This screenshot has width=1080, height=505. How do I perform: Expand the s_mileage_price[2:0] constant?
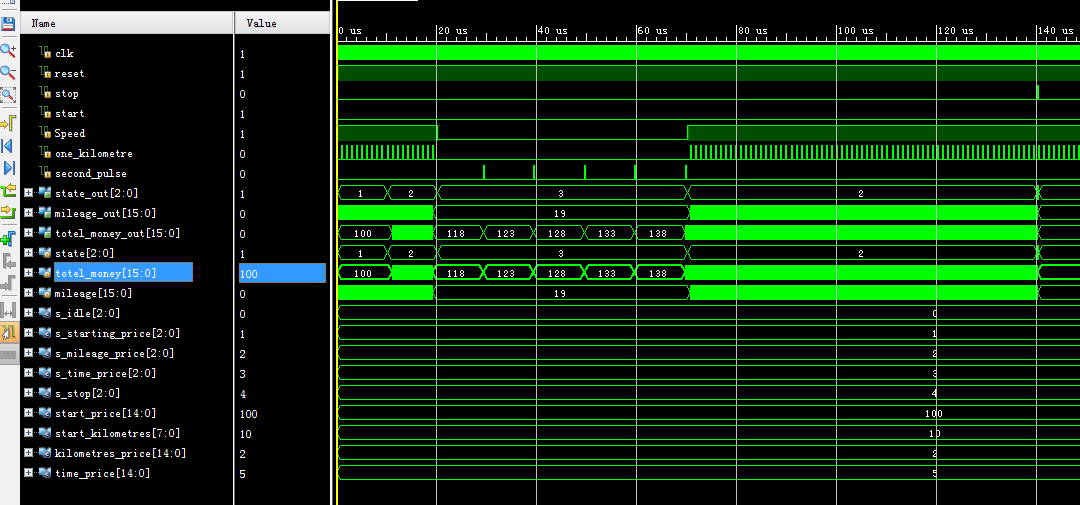click(x=28, y=353)
